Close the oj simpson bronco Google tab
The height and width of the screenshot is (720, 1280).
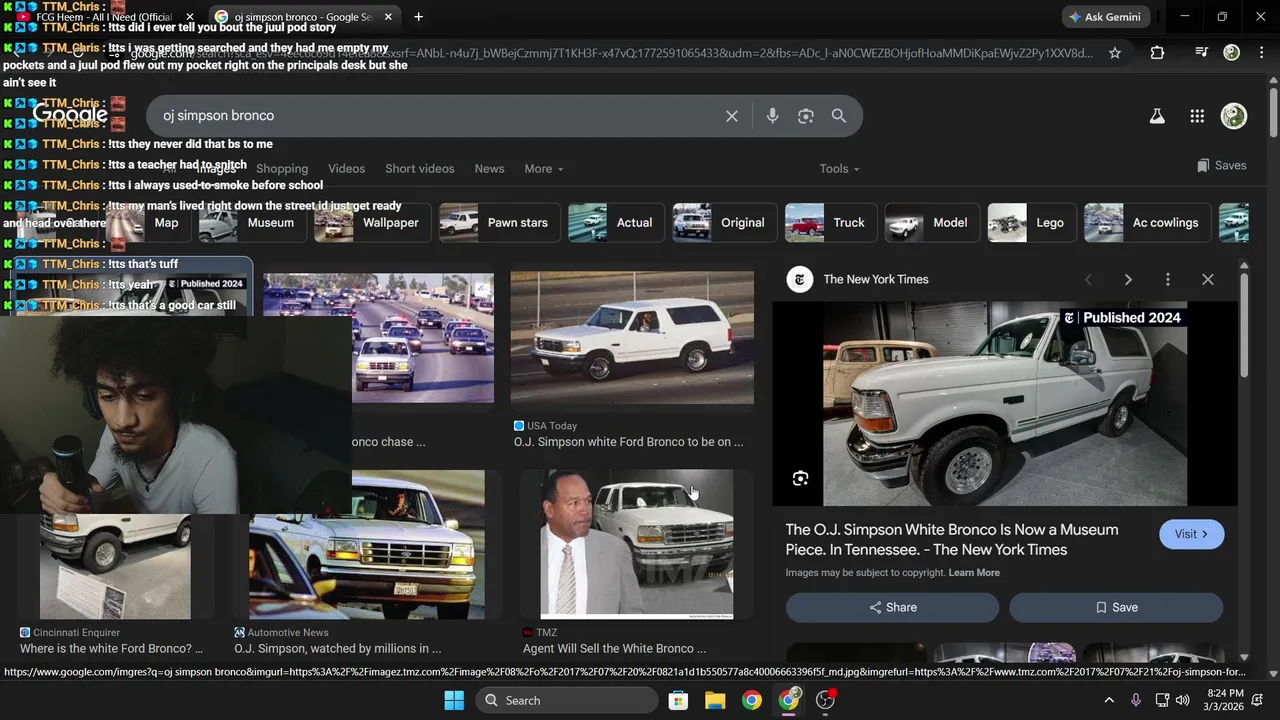[389, 17]
